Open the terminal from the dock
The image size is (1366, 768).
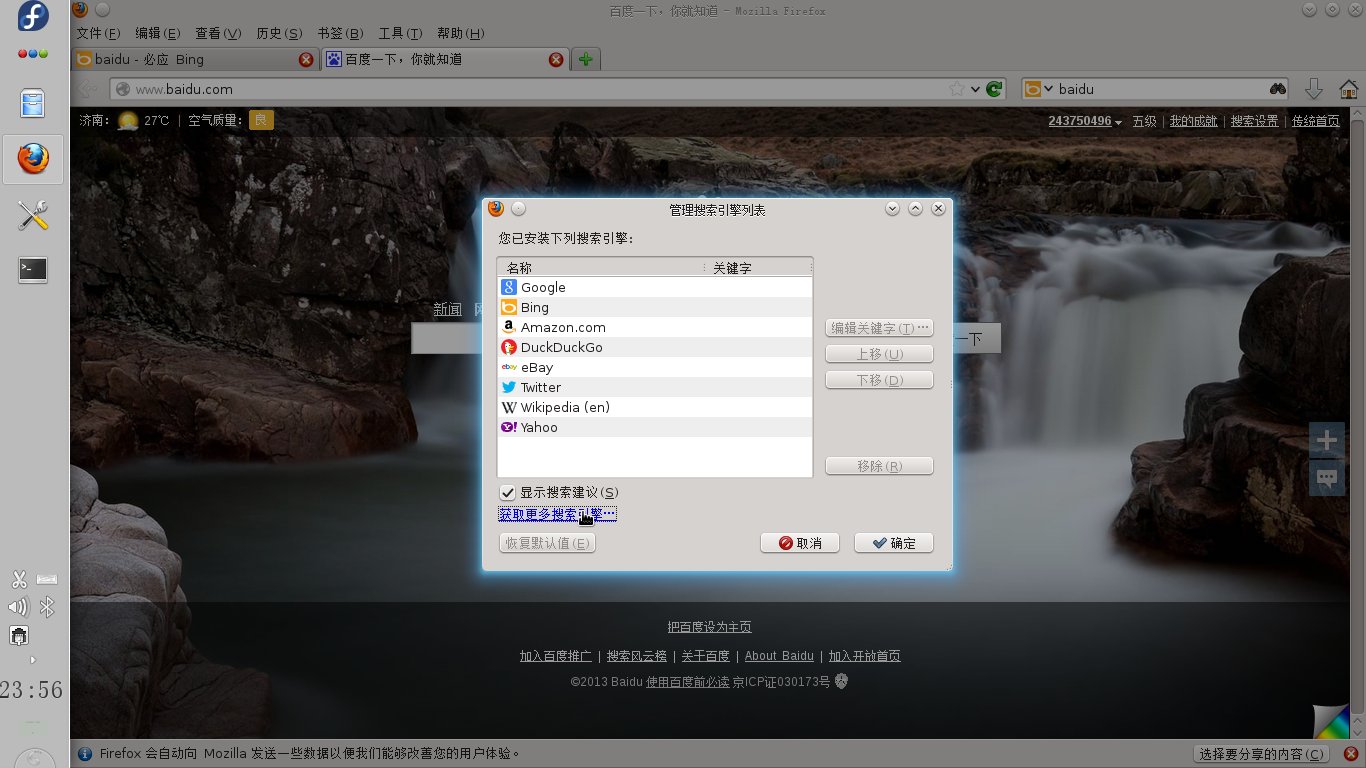coord(33,269)
